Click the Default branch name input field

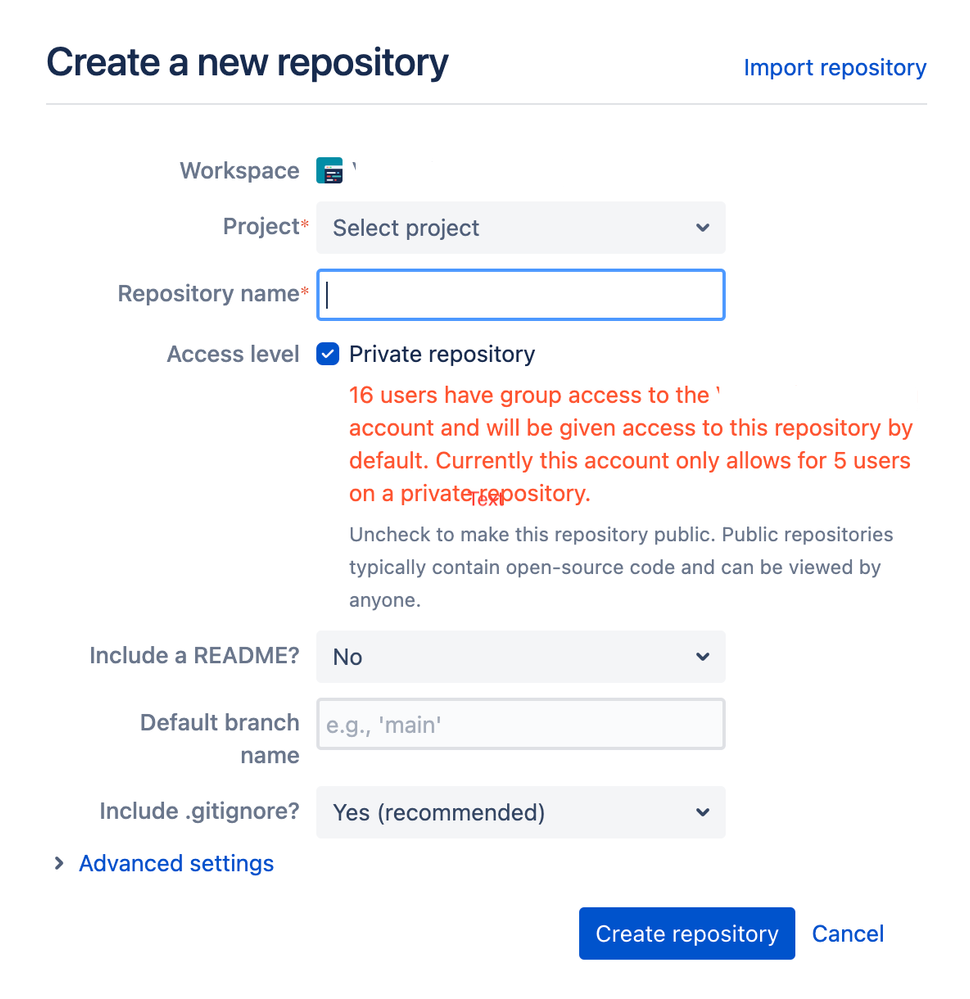pos(521,724)
